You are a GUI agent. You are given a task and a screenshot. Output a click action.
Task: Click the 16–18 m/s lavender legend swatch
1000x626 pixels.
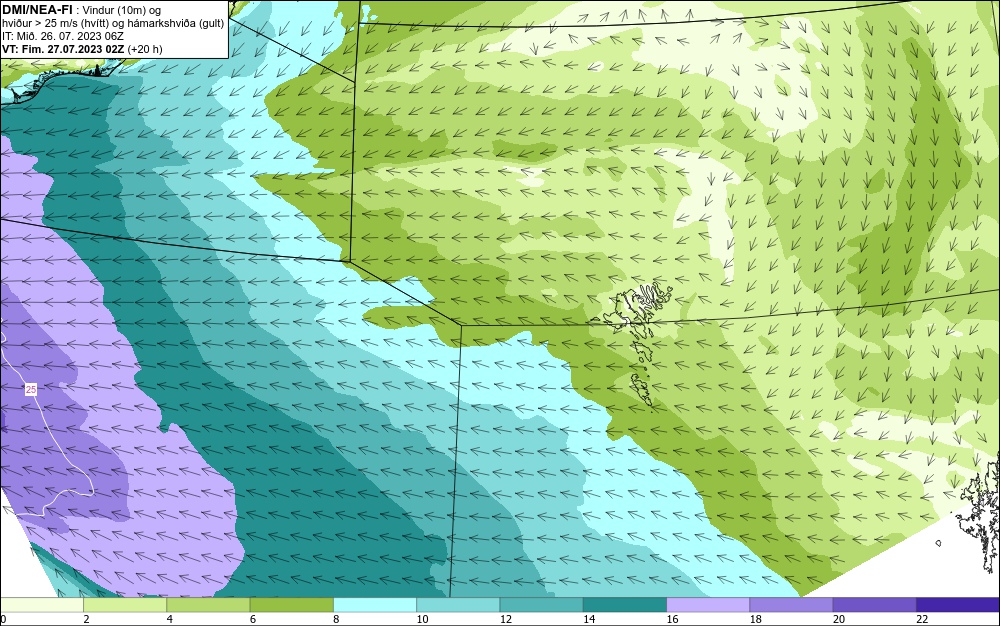coord(708,605)
